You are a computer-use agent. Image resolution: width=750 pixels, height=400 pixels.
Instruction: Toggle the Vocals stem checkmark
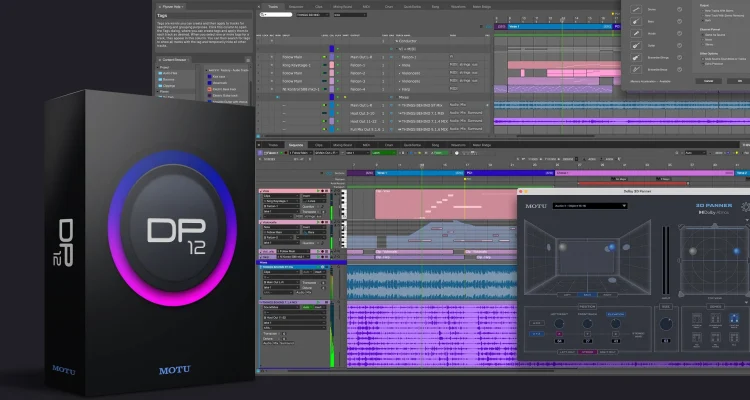[x=679, y=33]
